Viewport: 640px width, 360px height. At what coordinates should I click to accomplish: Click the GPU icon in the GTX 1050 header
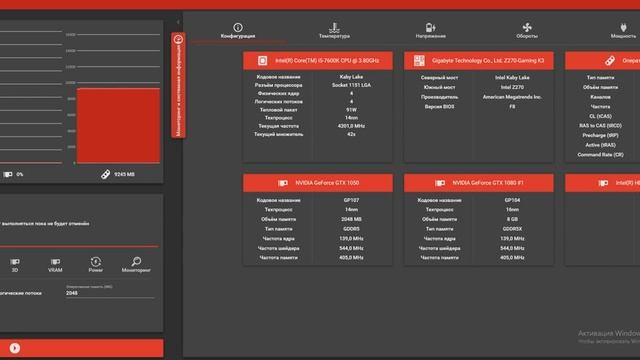(282, 183)
